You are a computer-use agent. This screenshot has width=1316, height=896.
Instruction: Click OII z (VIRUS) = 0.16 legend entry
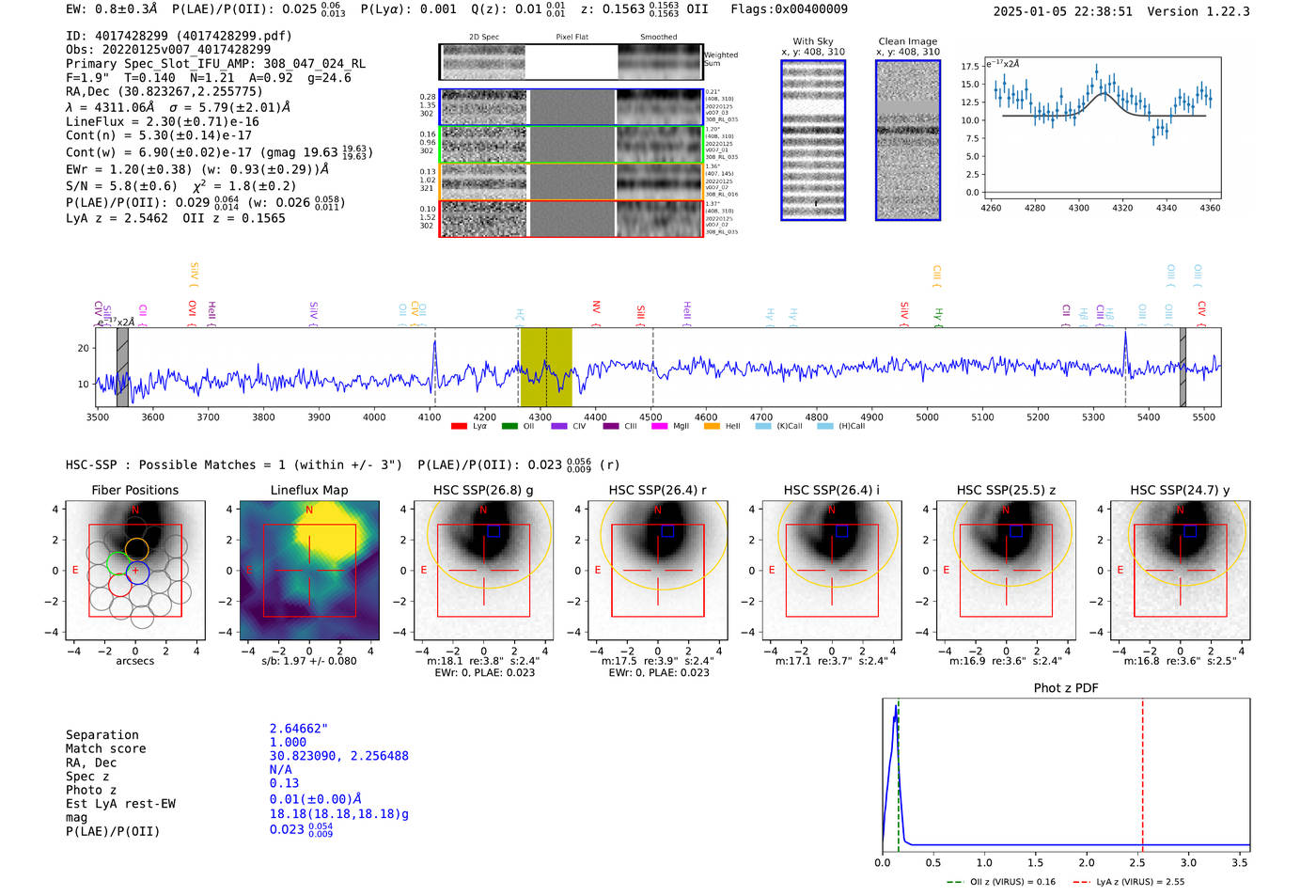tap(1000, 882)
